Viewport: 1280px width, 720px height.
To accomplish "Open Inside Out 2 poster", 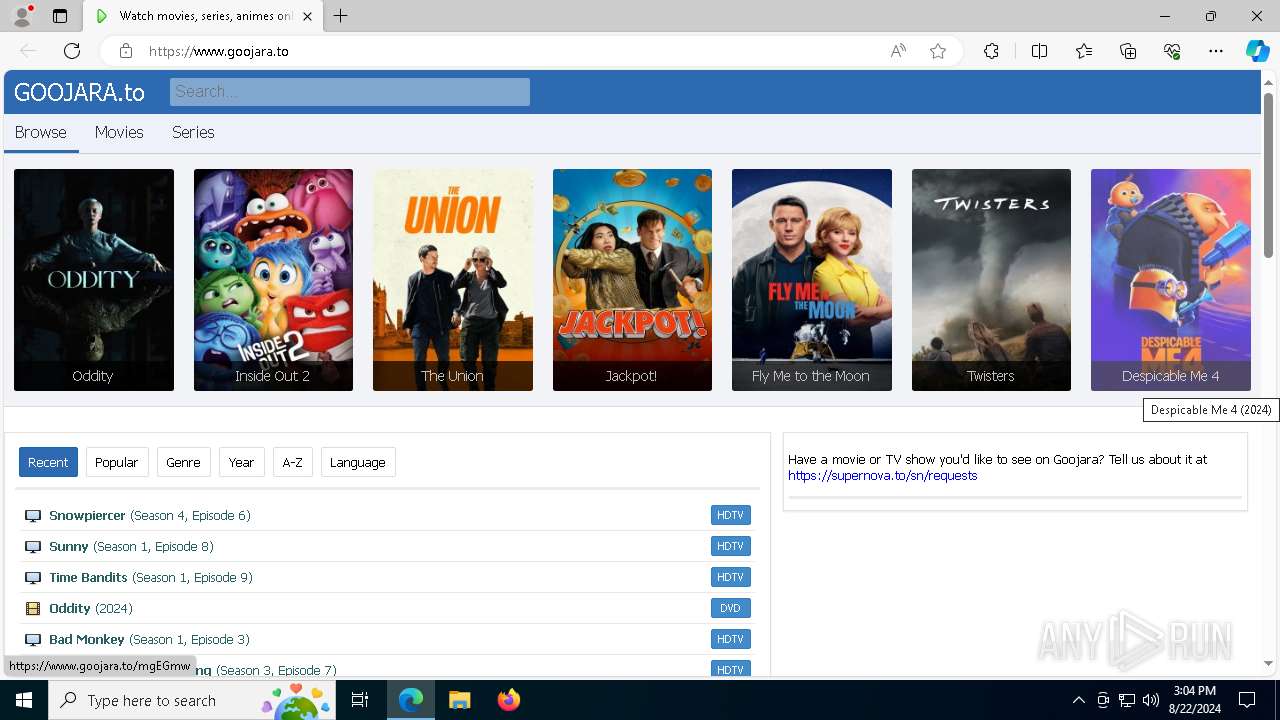I will tap(273, 280).
